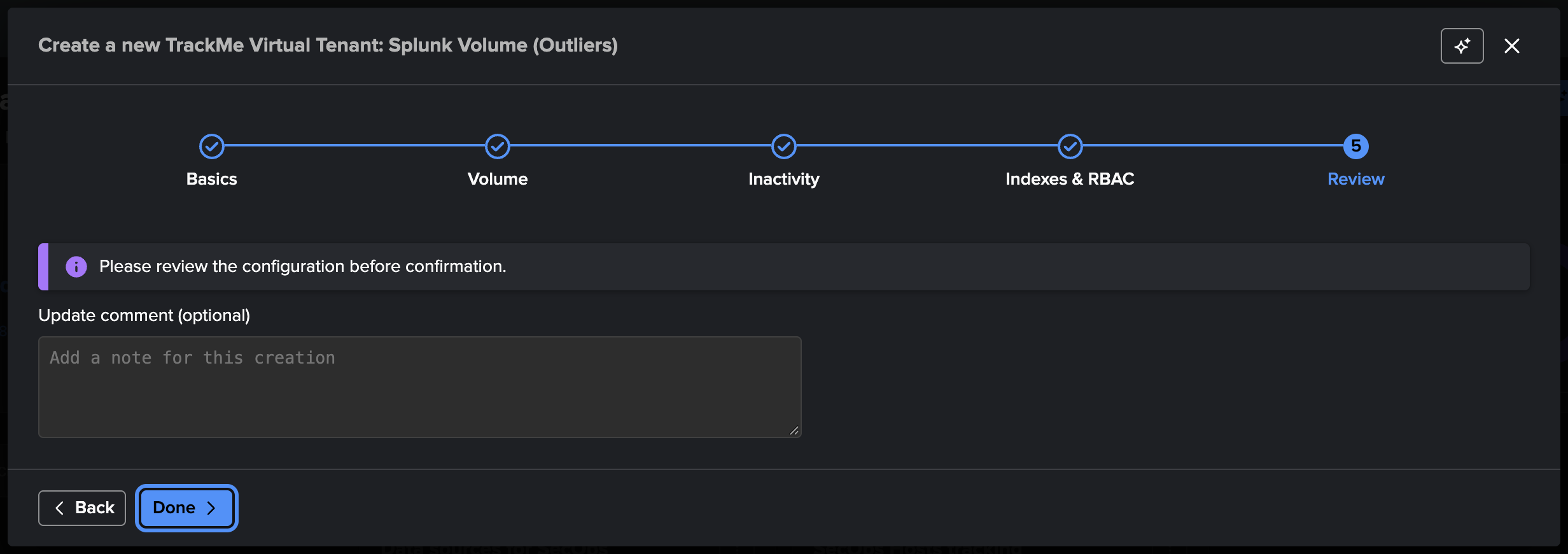Switch to the Volume step label
The width and height of the screenshot is (1568, 554).
pyautogui.click(x=498, y=179)
